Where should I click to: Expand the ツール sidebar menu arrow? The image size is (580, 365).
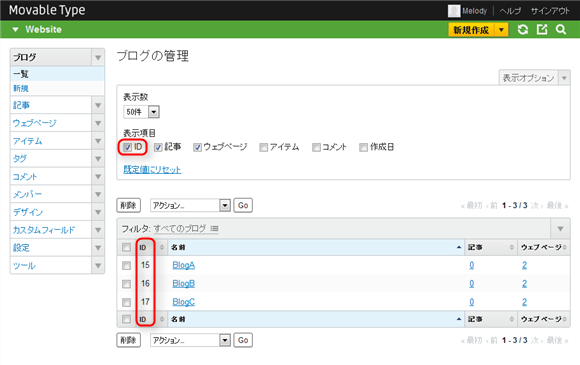coord(98,265)
